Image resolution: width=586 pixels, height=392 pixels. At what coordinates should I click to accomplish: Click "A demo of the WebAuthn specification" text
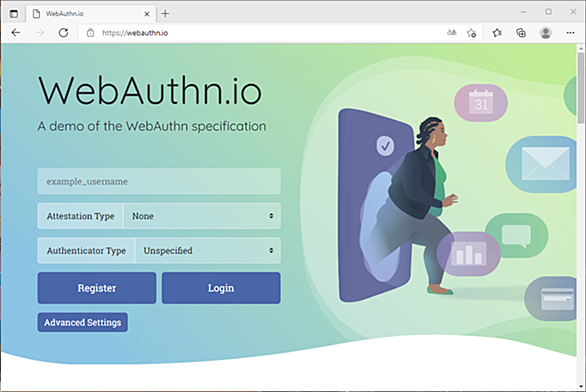152,126
